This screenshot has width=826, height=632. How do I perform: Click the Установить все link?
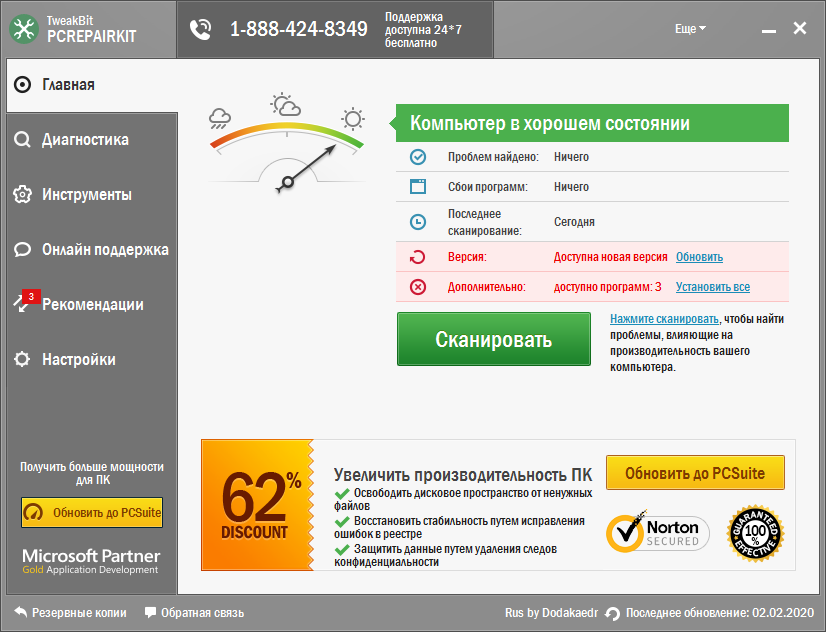(713, 287)
